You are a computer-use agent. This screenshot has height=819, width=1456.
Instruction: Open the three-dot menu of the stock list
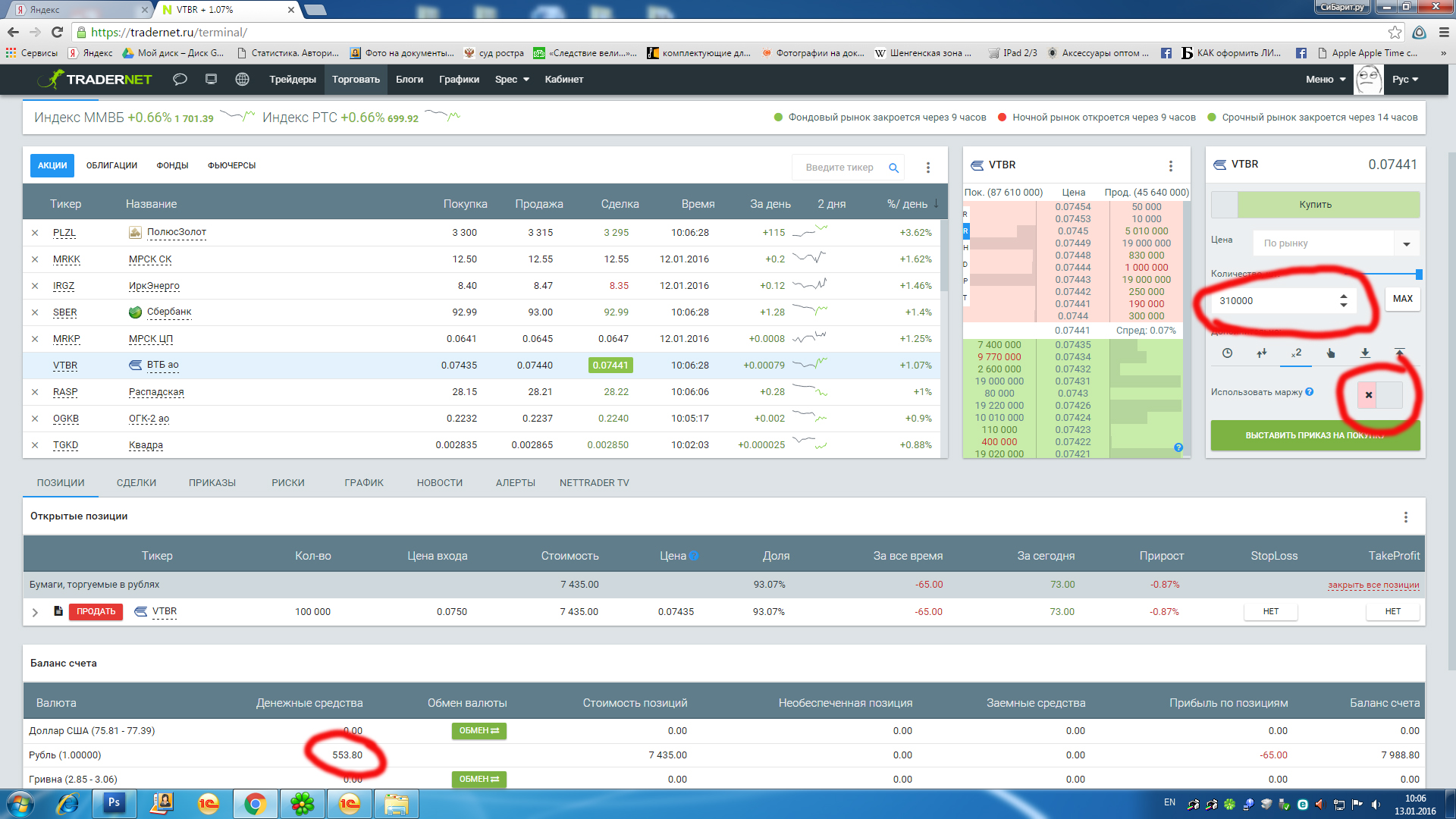point(927,168)
